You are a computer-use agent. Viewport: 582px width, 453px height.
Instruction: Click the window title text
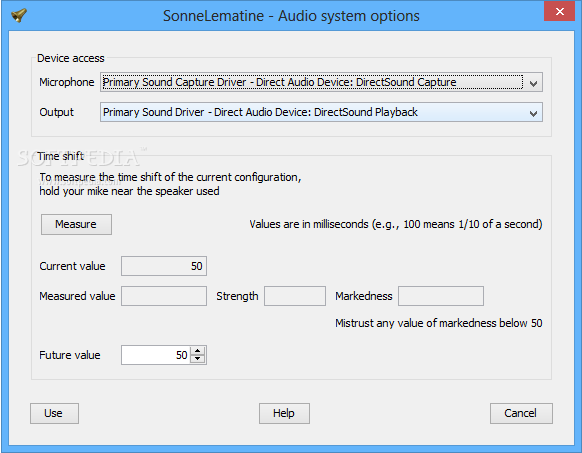[x=291, y=16]
